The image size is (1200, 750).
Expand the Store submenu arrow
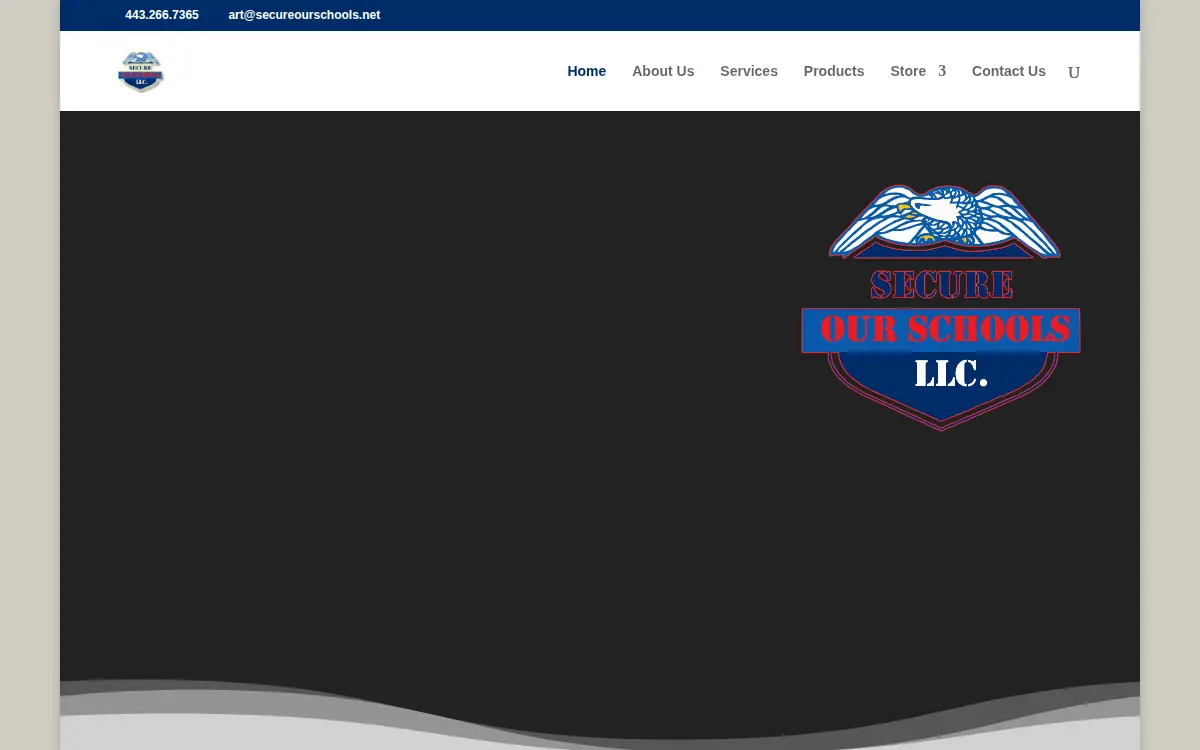click(x=942, y=71)
